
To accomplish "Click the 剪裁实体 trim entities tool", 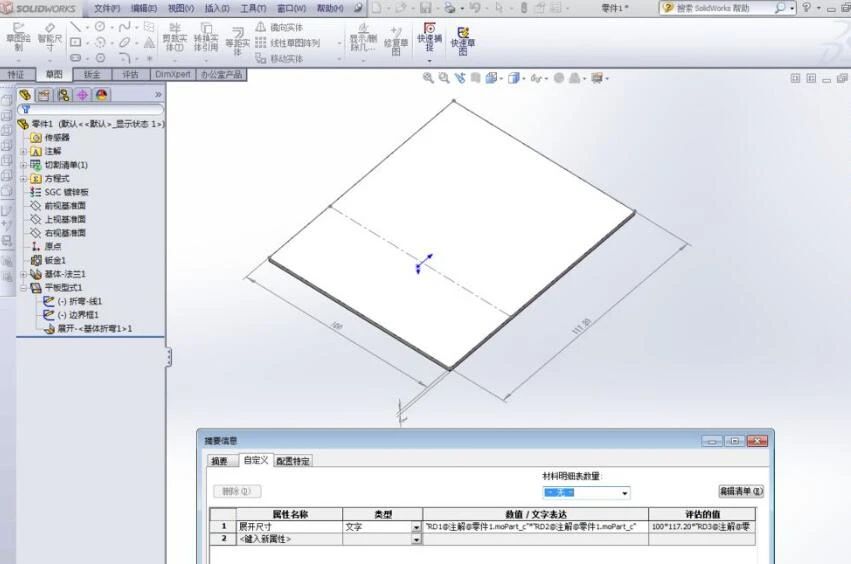I will [174, 38].
